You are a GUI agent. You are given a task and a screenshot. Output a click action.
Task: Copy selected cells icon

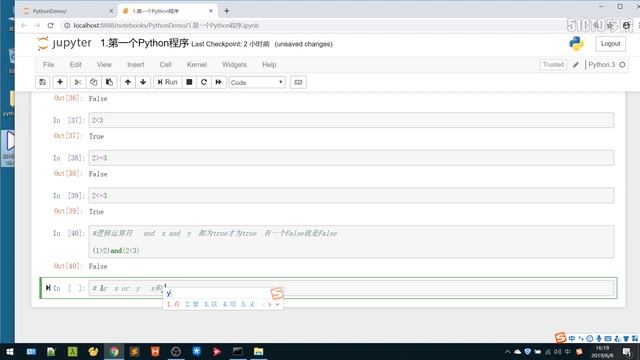93,82
